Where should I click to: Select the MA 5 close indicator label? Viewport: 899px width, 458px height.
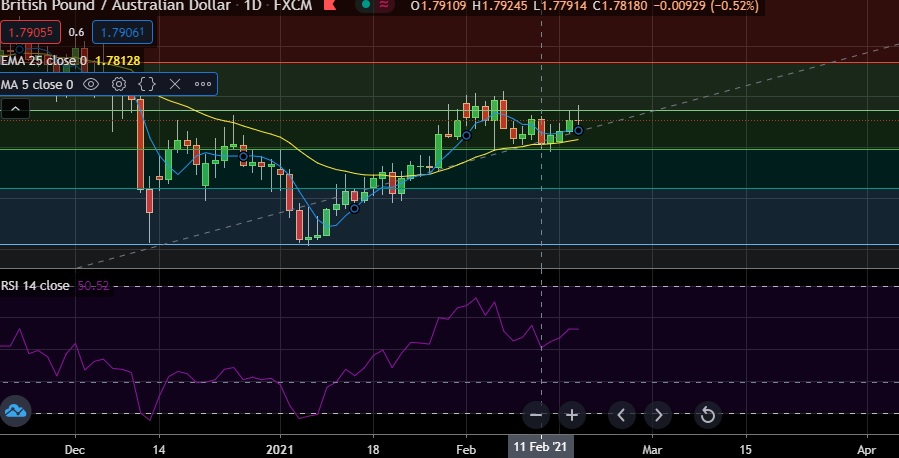click(37, 85)
